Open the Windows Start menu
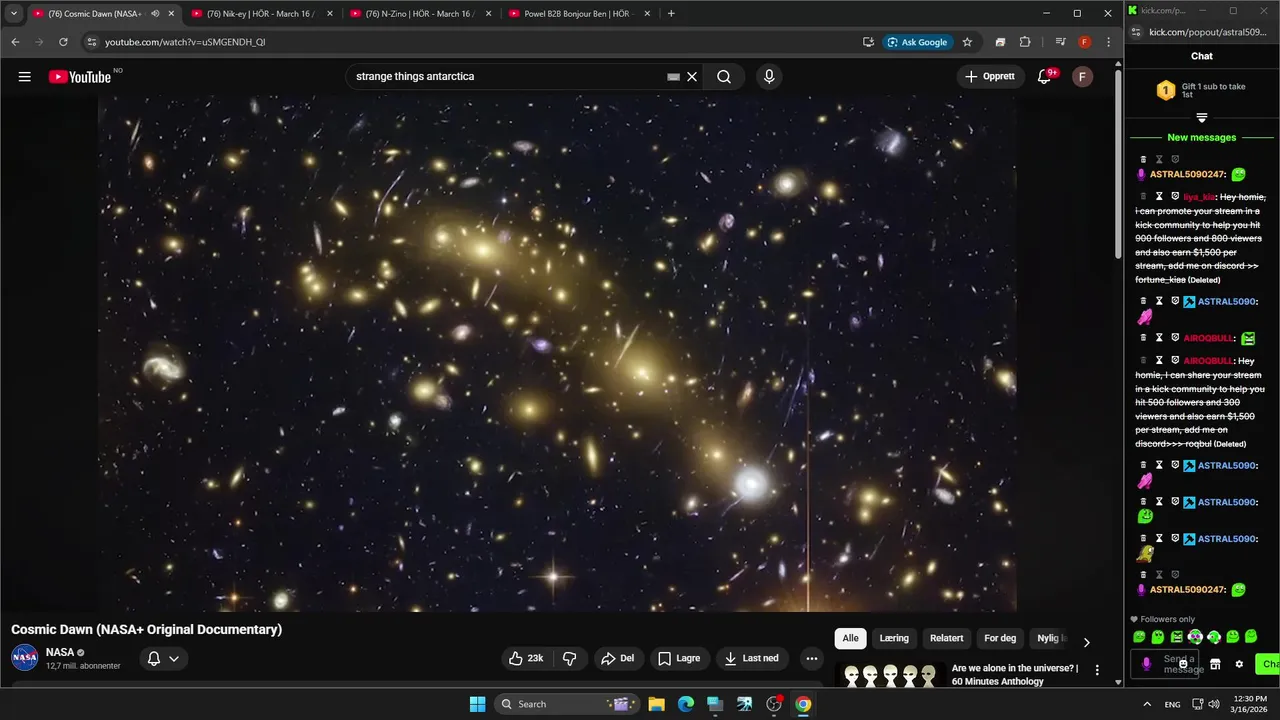This screenshot has height=720, width=1280. pos(477,704)
